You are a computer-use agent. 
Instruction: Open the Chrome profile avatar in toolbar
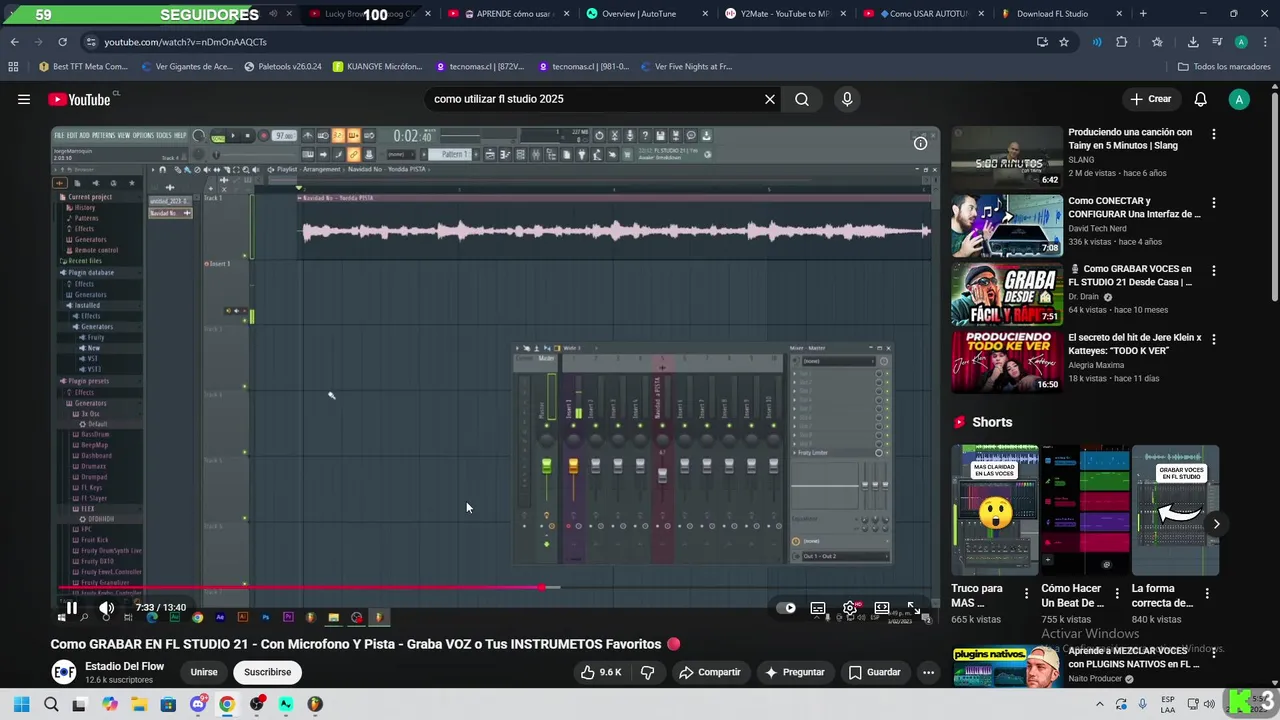pyautogui.click(x=1241, y=42)
